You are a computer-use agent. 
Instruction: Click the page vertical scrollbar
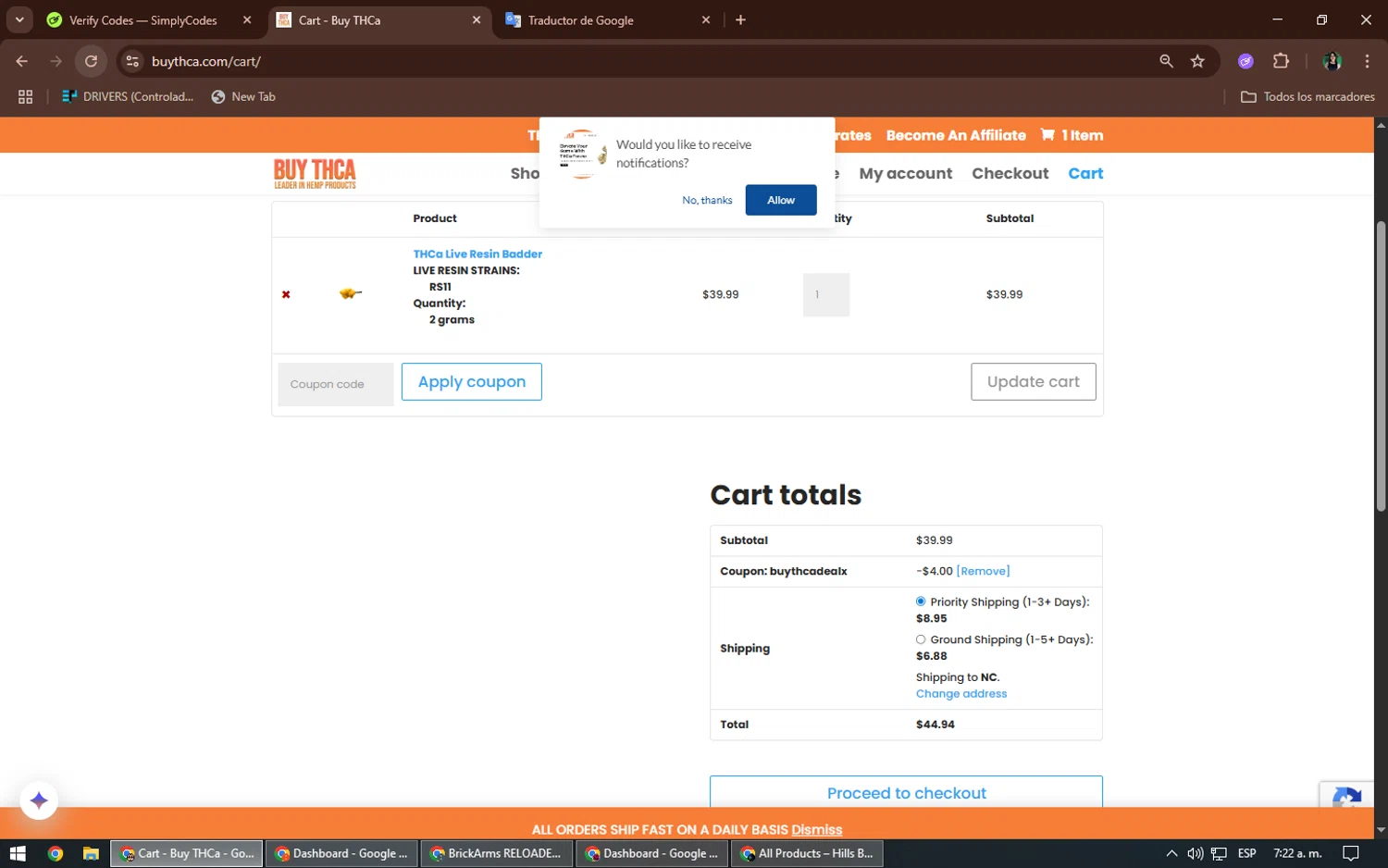1381,366
